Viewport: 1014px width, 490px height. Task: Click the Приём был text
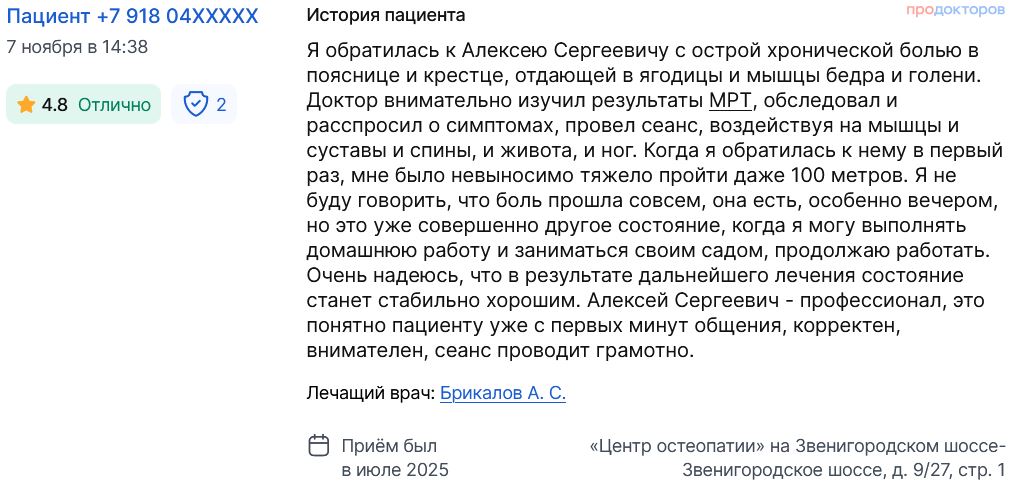(x=389, y=446)
